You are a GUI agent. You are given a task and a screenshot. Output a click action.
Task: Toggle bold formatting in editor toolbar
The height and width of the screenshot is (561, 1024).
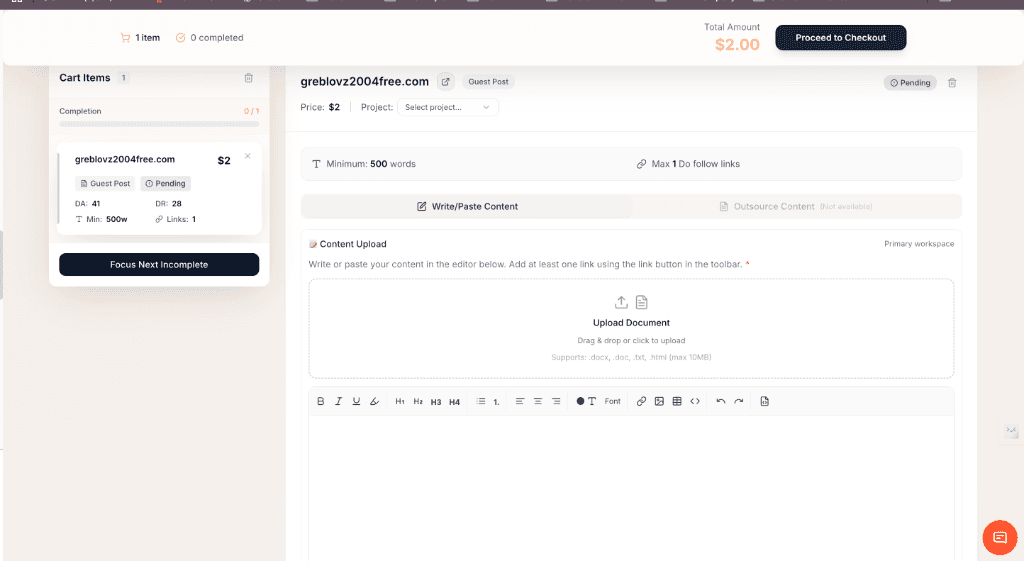tap(321, 401)
